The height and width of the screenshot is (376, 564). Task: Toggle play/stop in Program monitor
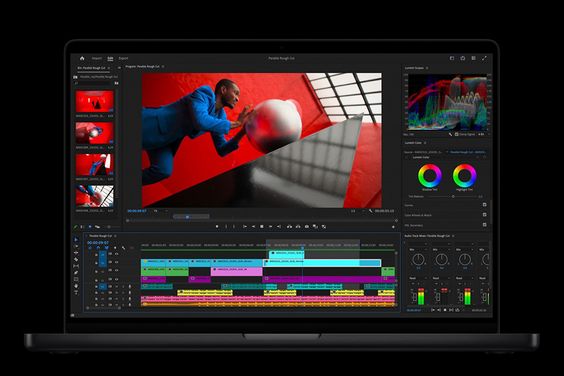click(x=262, y=226)
